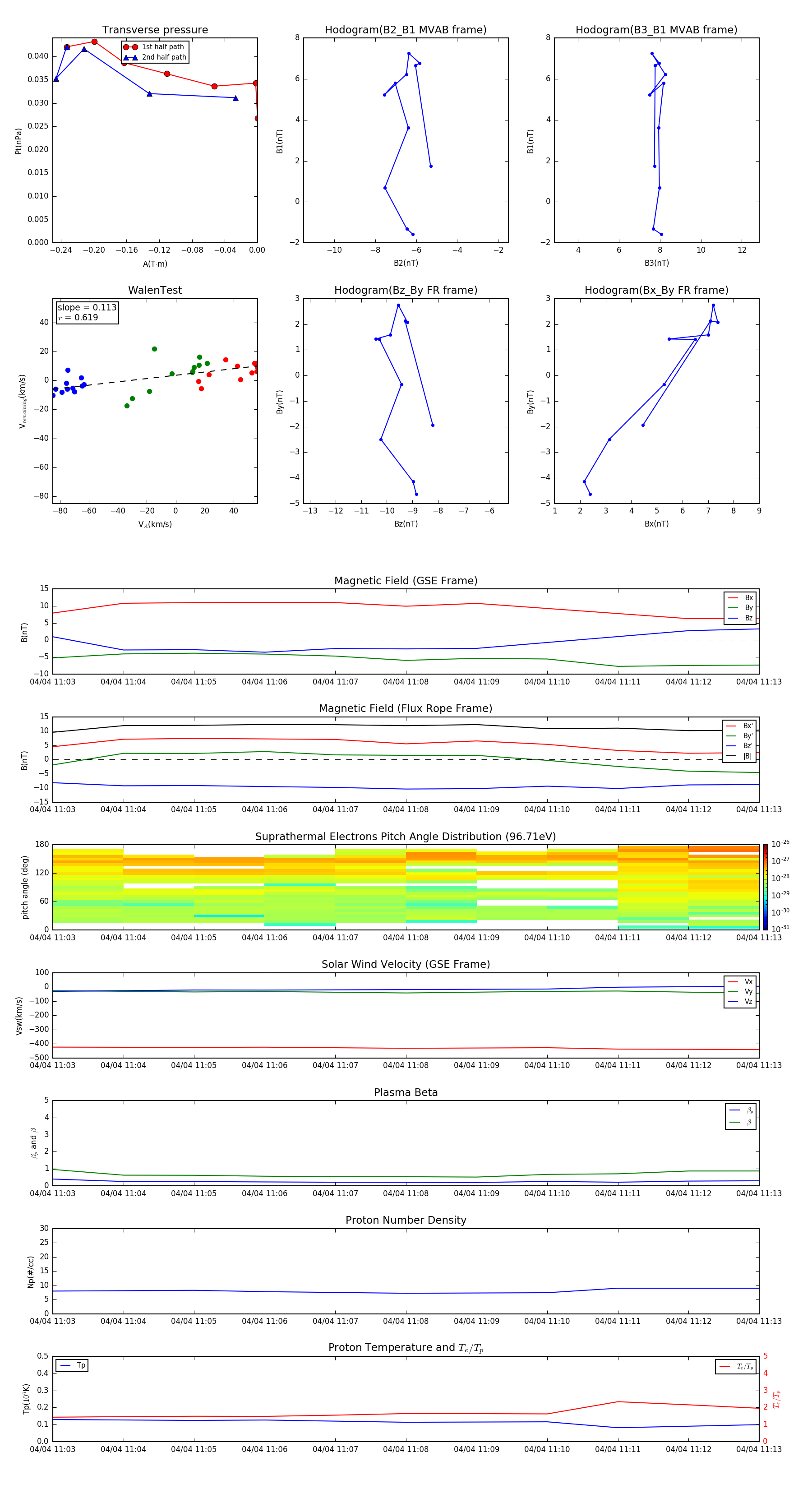Image resolution: width=812 pixels, height=1489 pixels.
Task: Click the "Hodogram(B2_B1 MVAB frame)" title
Action: coord(406,30)
